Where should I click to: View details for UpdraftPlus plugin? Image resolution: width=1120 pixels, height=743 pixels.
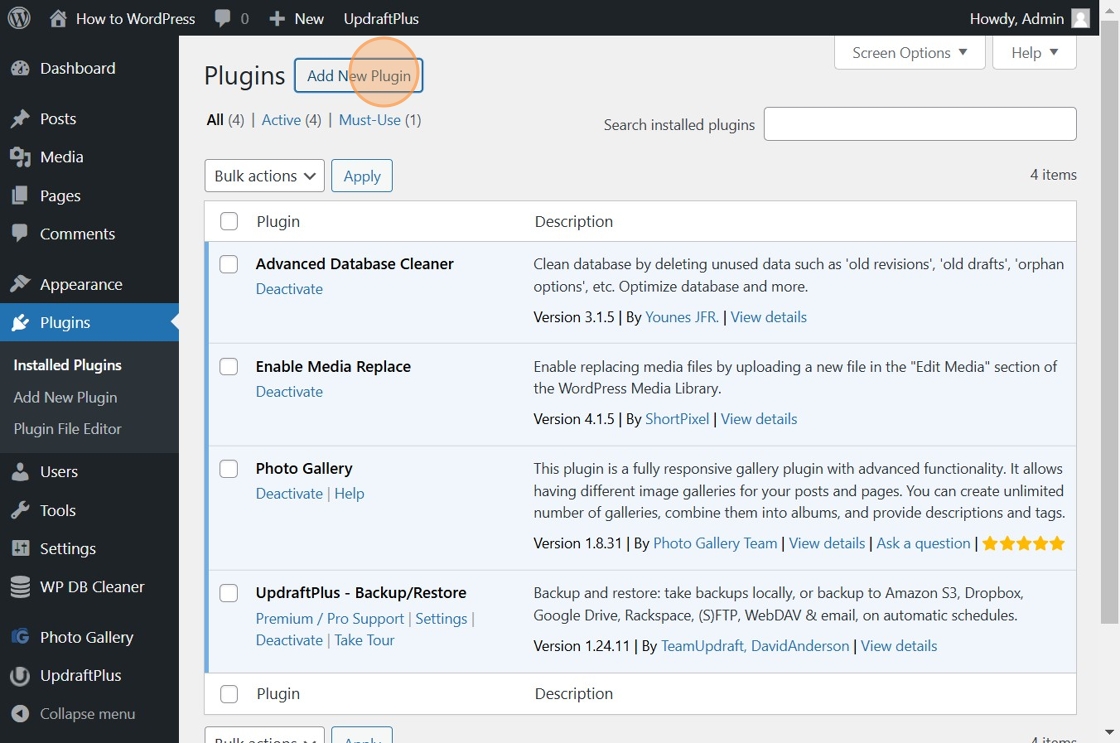pyautogui.click(x=899, y=646)
